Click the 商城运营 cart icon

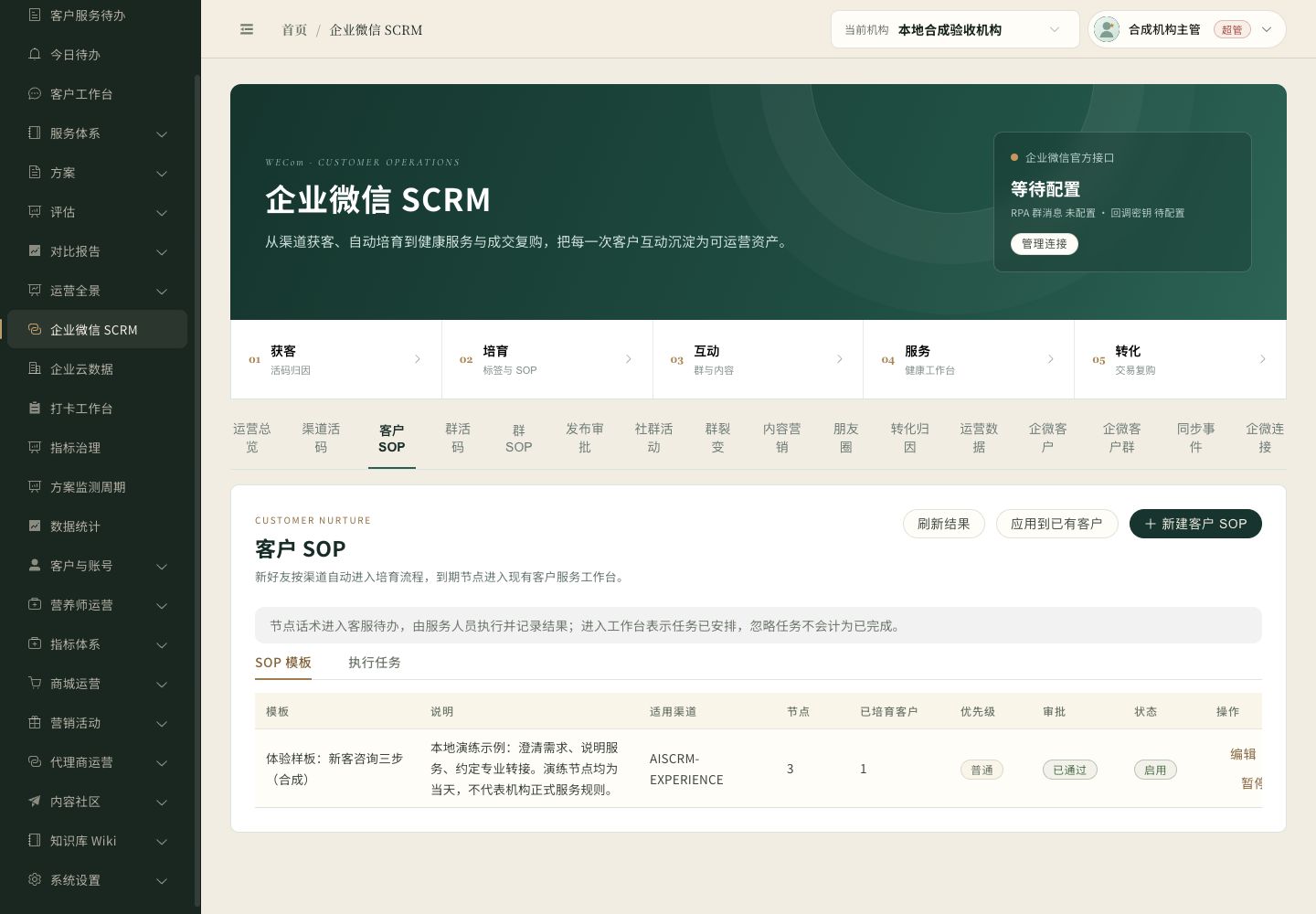pyautogui.click(x=35, y=683)
